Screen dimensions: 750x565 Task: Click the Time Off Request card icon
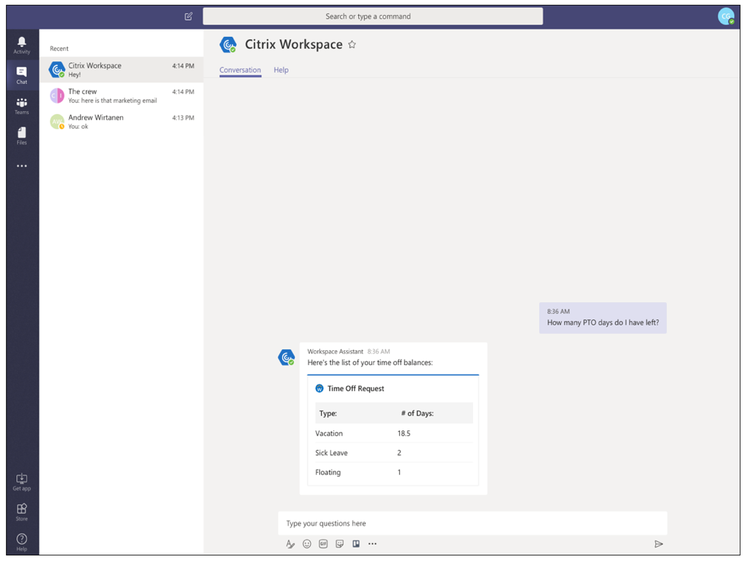click(x=319, y=388)
